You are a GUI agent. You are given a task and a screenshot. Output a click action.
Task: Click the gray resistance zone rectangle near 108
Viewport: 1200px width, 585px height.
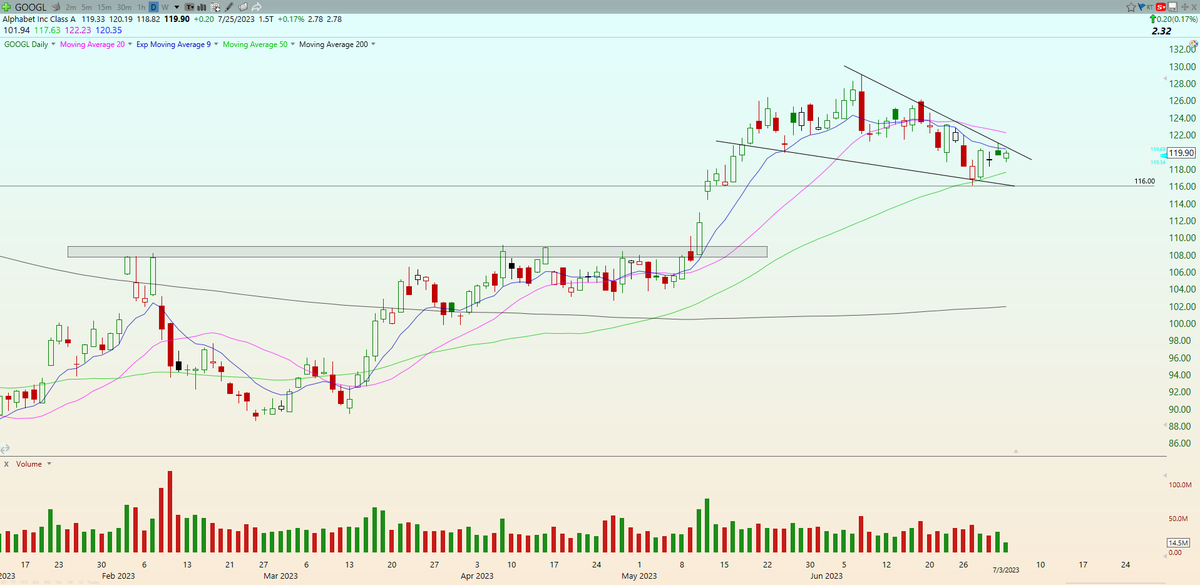click(x=417, y=251)
